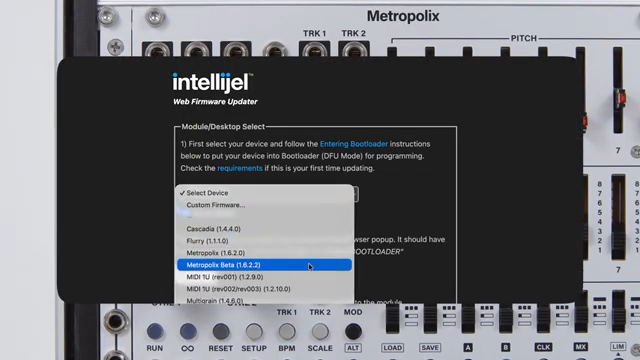The height and width of the screenshot is (360, 640).
Task: Tap the SETUP button on Metropolix panel
Action: click(x=254, y=331)
